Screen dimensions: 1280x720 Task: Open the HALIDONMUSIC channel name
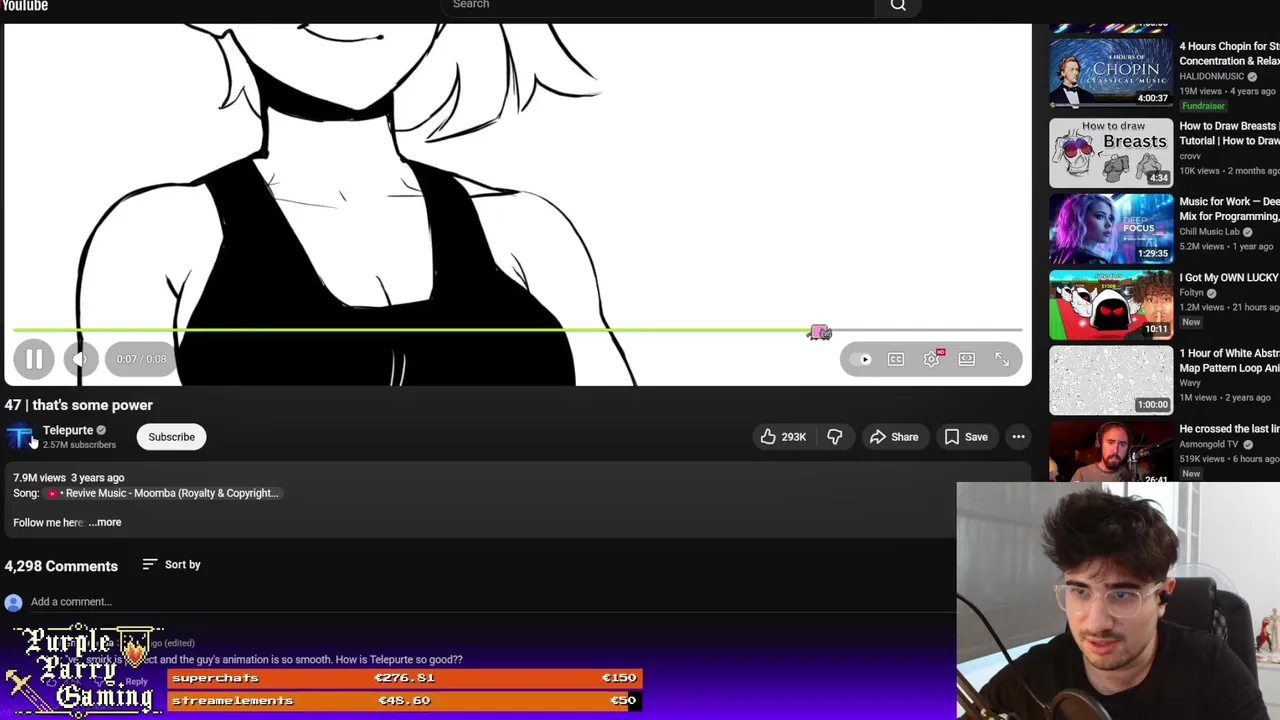point(1211,76)
